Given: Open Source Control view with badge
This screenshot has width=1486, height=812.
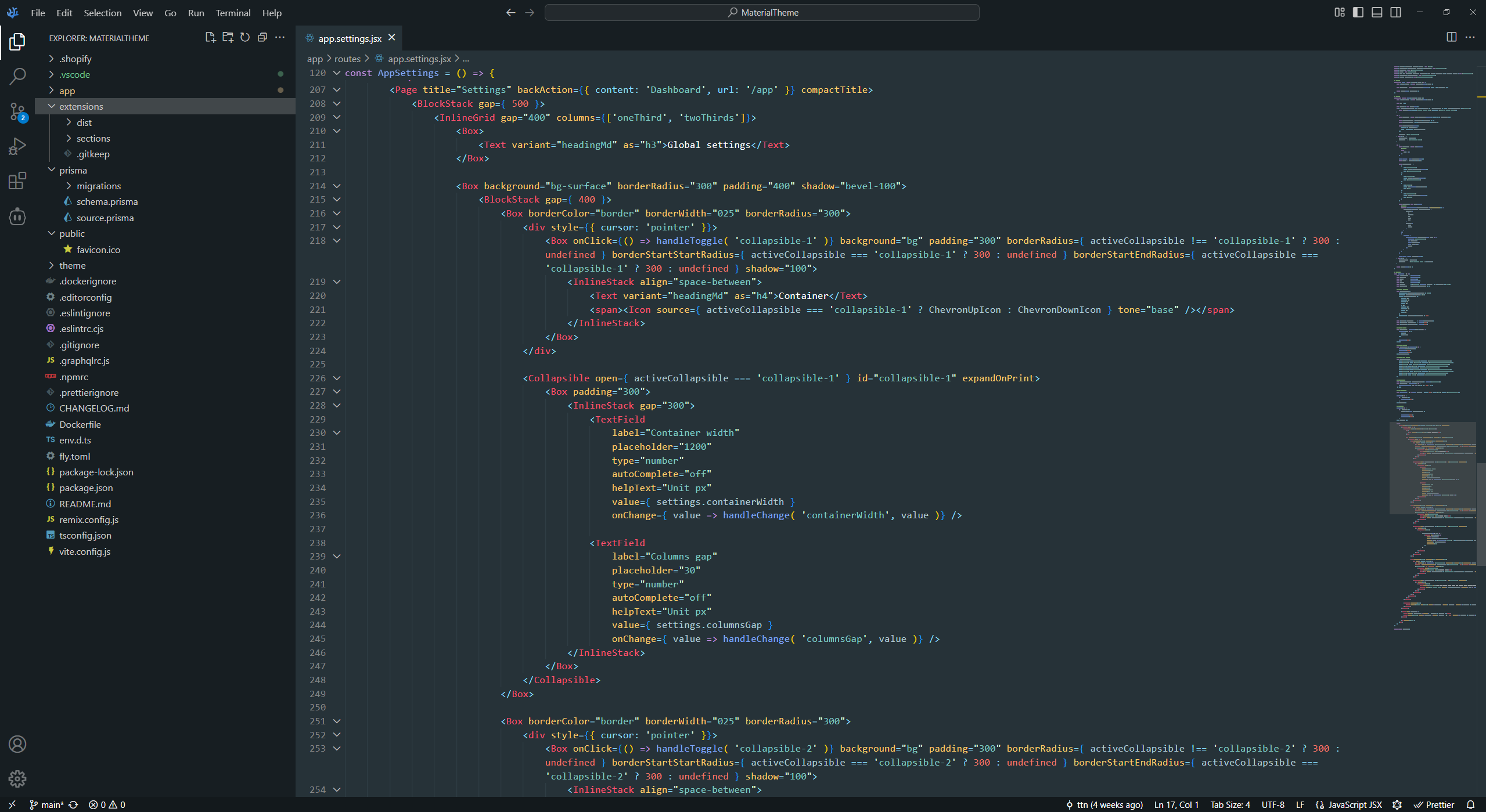Looking at the screenshot, I should click(17, 111).
